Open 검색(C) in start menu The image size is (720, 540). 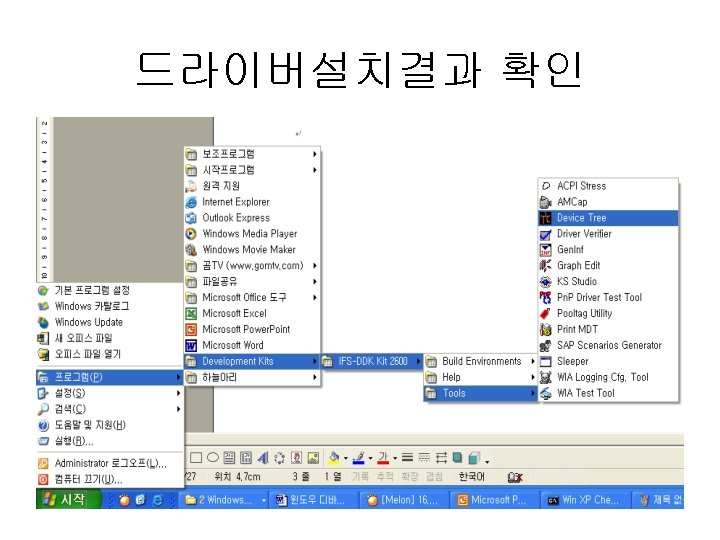pos(110,409)
